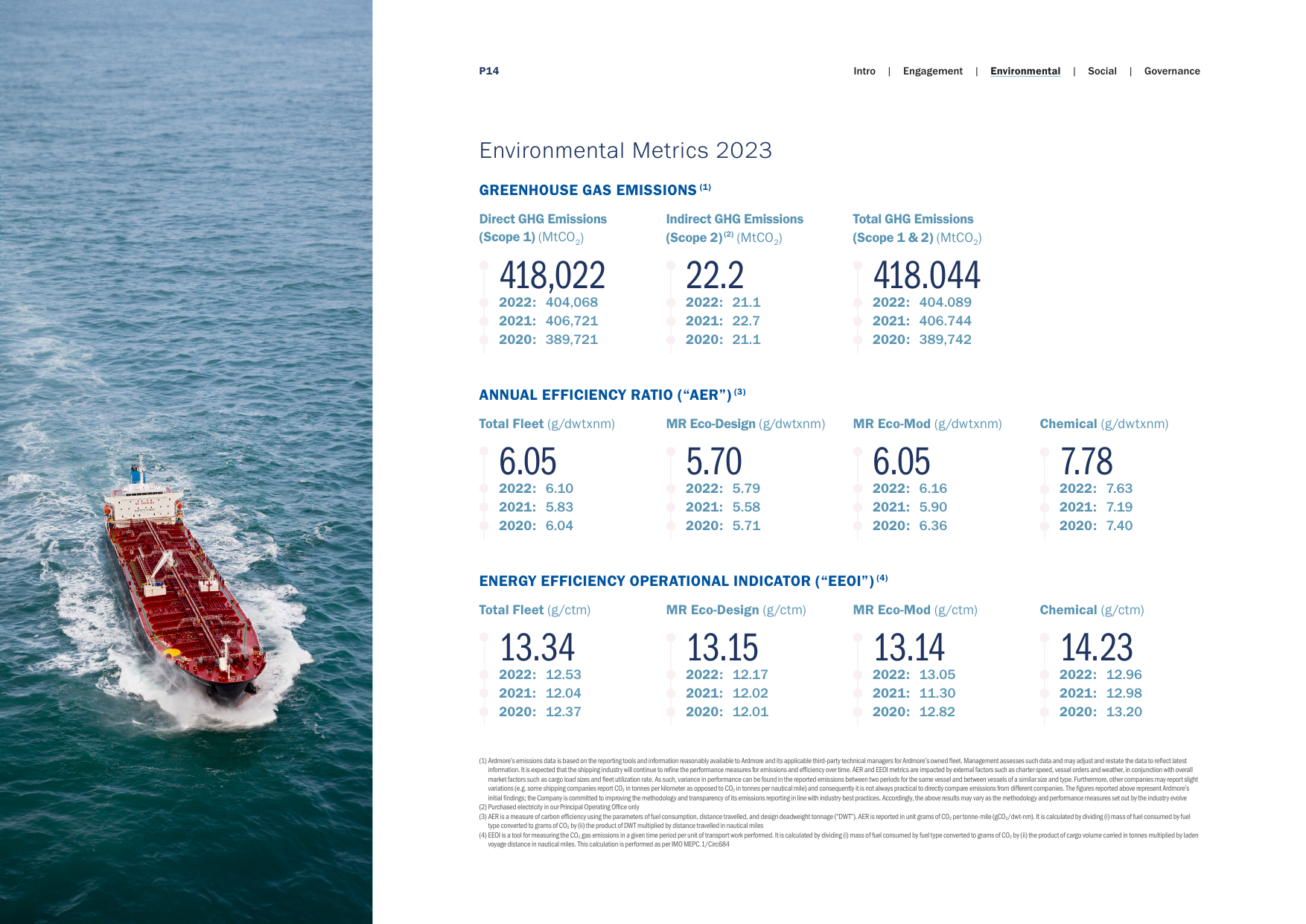
Task: Select the Chemical EEOI value 14.23
Action: pos(1097,647)
